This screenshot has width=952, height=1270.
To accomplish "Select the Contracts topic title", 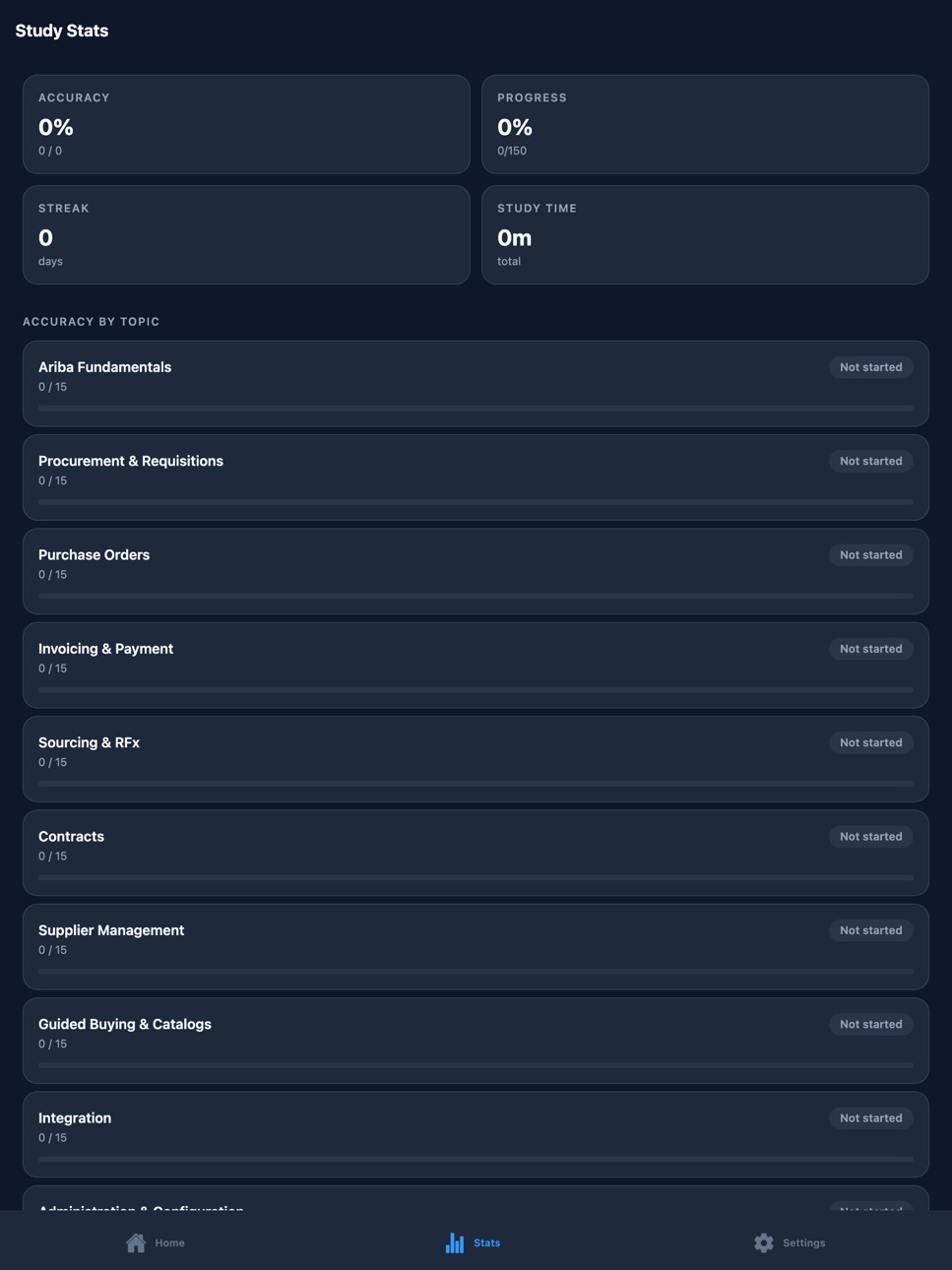I will [x=71, y=837].
